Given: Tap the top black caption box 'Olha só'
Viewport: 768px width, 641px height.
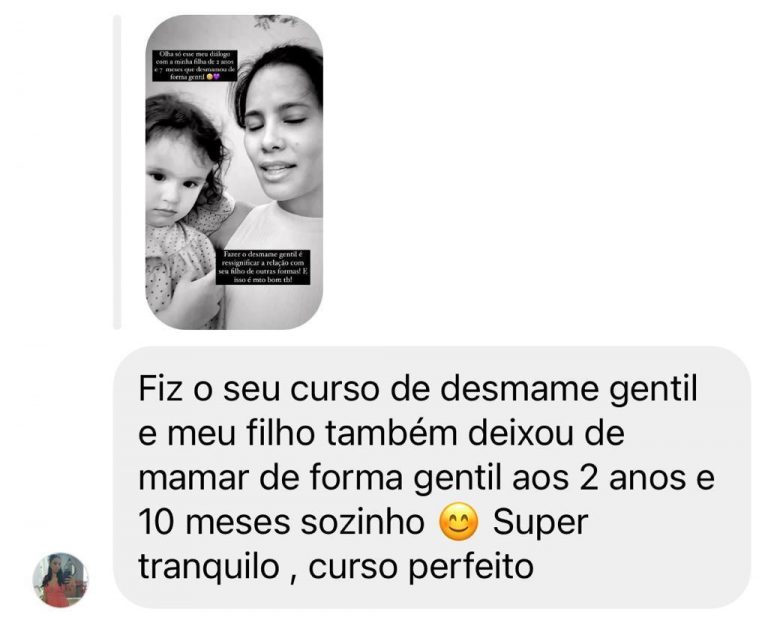Looking at the screenshot, I should pyautogui.click(x=192, y=65).
